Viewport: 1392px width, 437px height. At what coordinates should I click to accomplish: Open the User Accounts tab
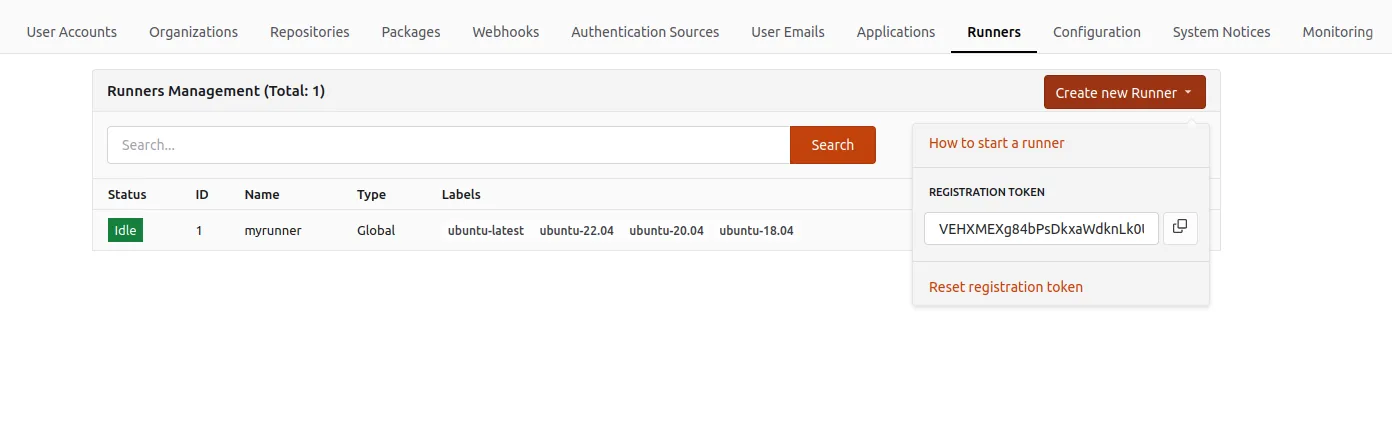[x=71, y=32]
